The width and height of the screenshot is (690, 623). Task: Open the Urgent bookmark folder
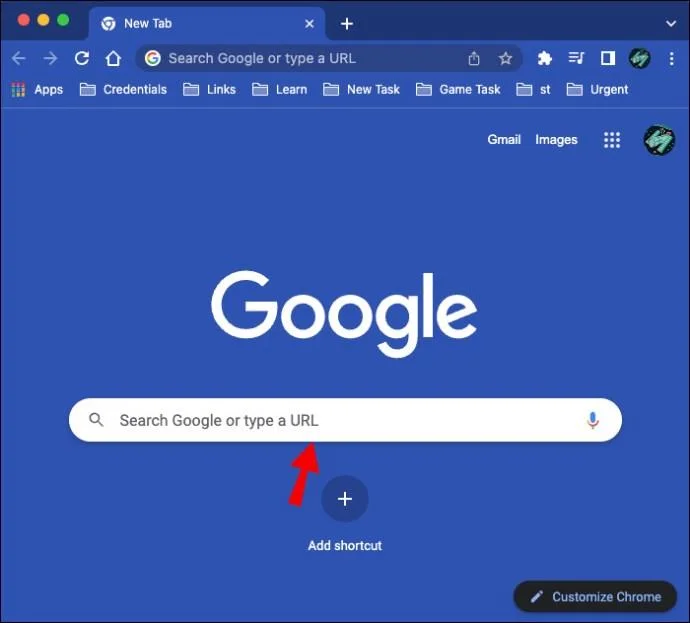click(597, 90)
